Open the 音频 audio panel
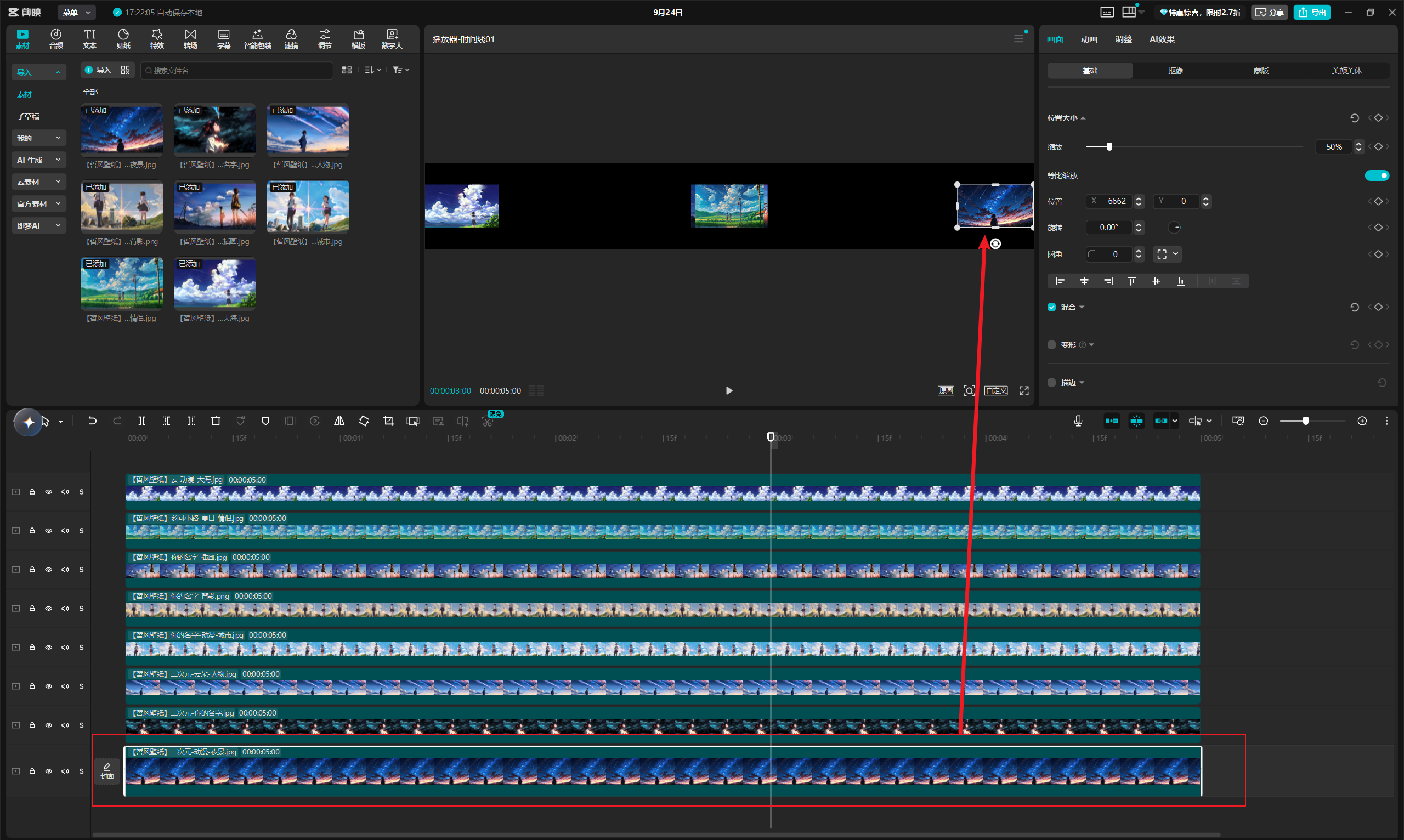Image resolution: width=1404 pixels, height=840 pixels. [56, 39]
